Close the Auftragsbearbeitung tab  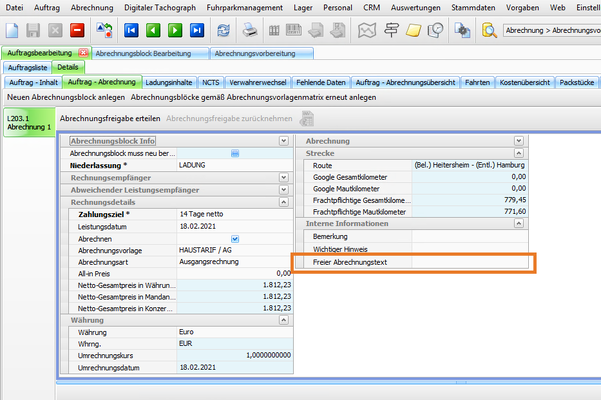(83, 52)
